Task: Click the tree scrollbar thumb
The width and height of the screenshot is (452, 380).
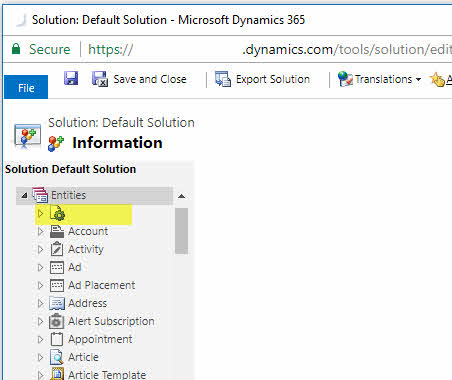Action: [181, 231]
